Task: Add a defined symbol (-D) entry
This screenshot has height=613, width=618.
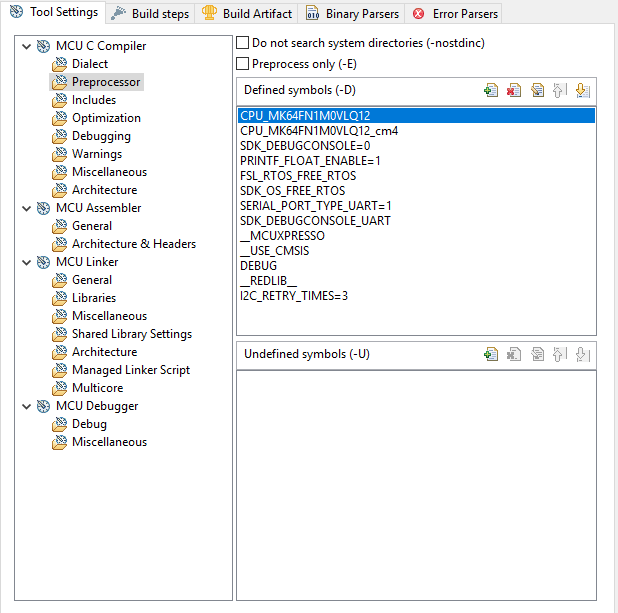Action: [491, 91]
